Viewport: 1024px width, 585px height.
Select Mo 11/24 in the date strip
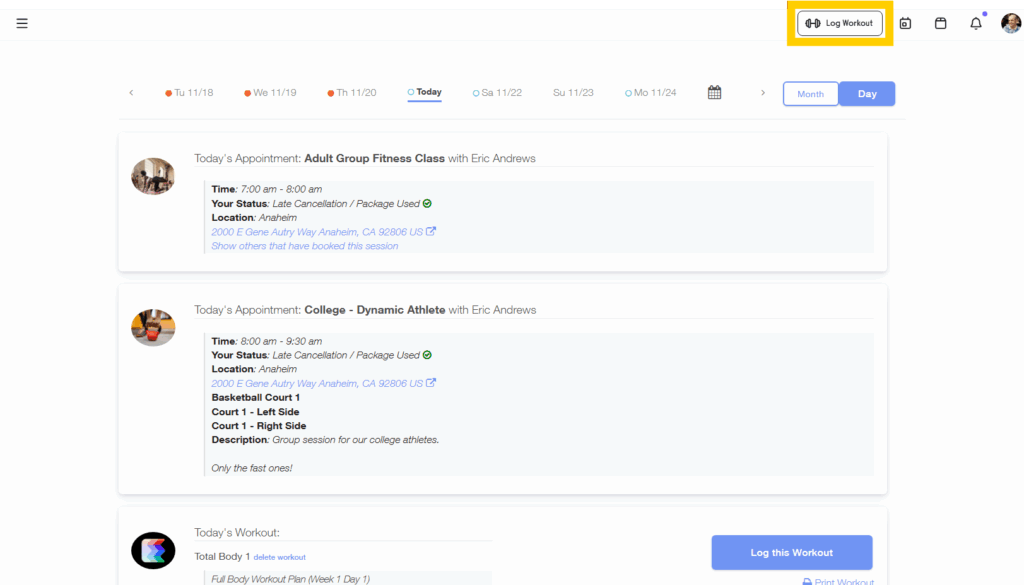[651, 93]
